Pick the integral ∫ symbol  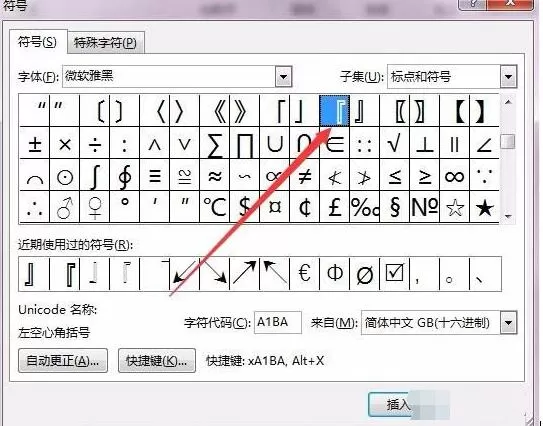click(x=95, y=175)
